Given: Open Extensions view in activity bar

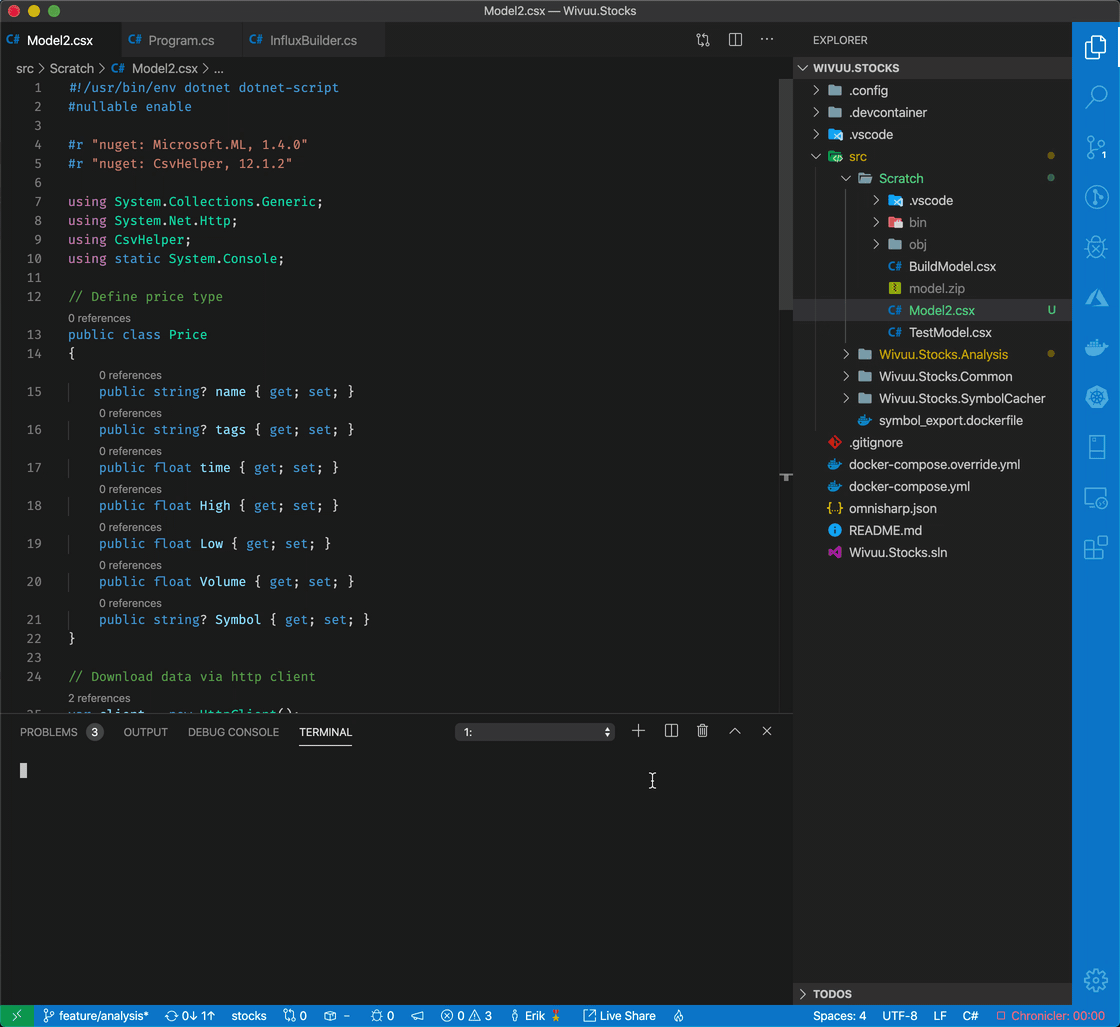Looking at the screenshot, I should 1096,548.
